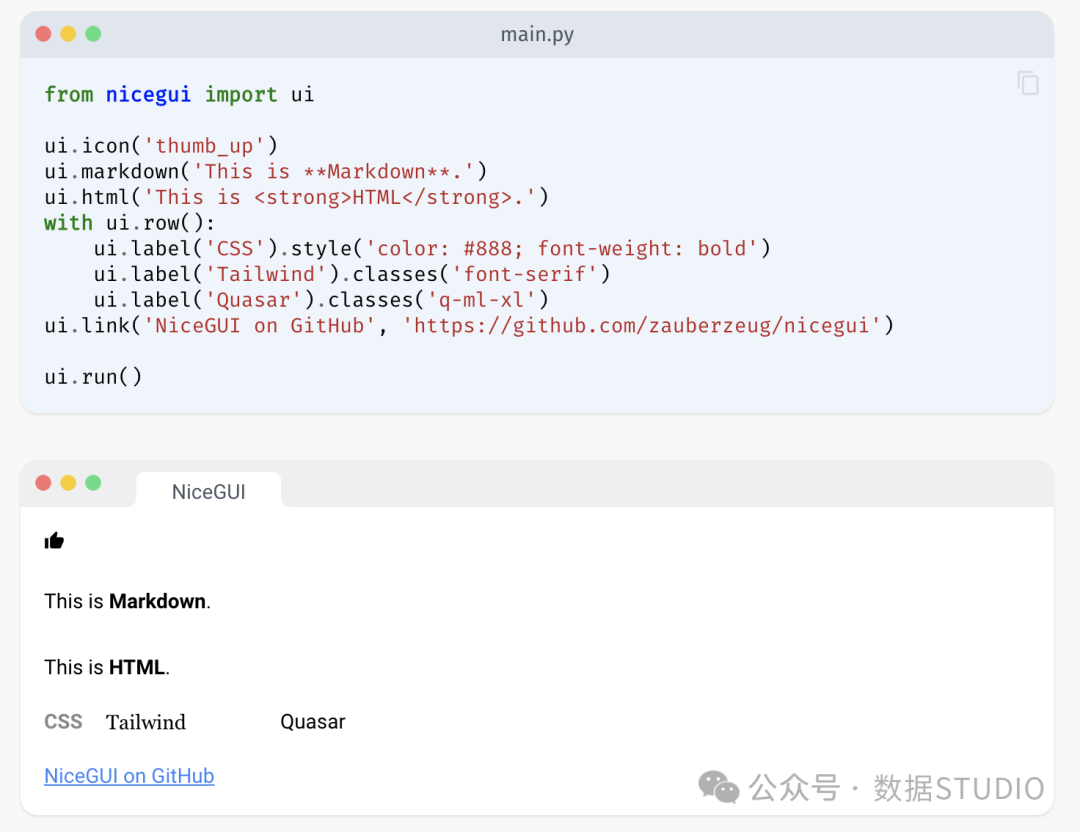Viewport: 1080px width, 832px height.
Task: Close the NiceGUI browser window
Action: pos(43,483)
